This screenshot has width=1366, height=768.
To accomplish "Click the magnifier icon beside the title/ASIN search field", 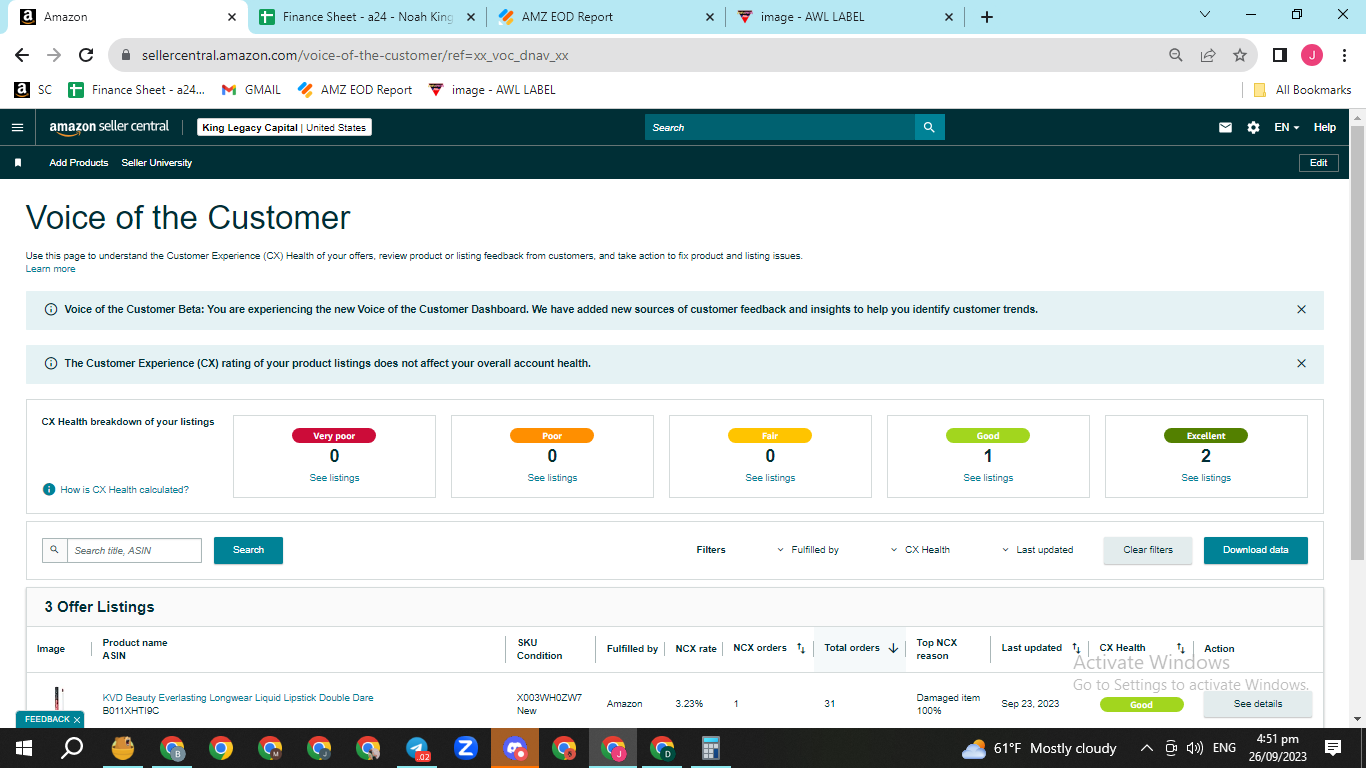I will point(54,550).
